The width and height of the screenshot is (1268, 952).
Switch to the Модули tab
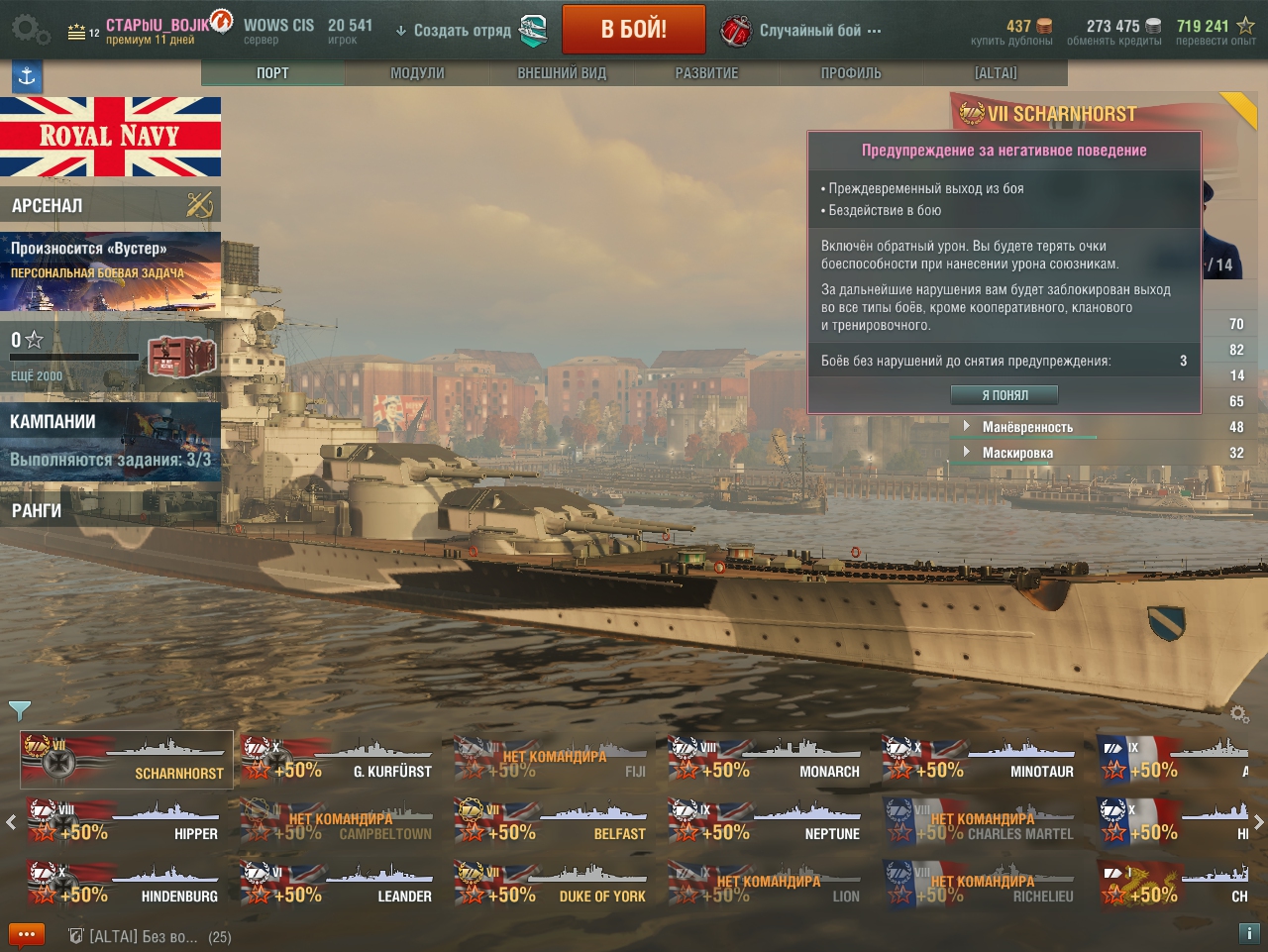point(417,73)
